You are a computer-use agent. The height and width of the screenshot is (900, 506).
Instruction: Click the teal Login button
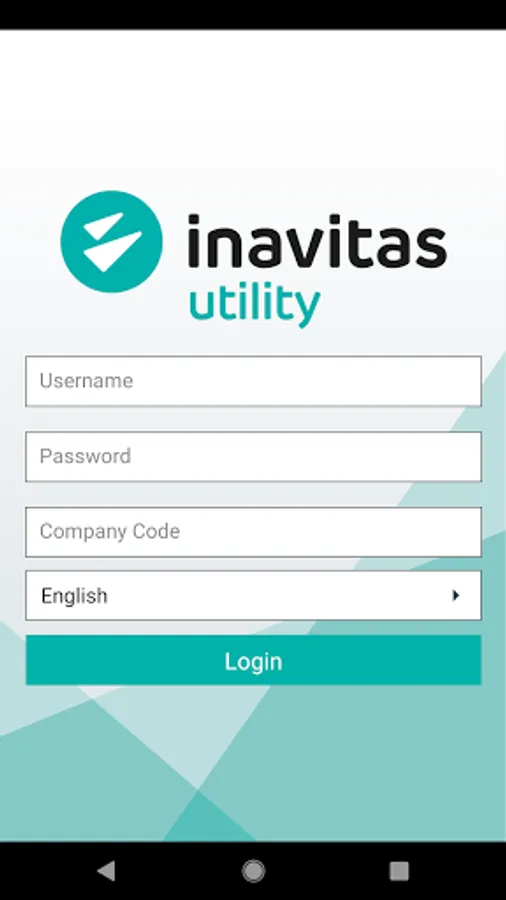click(253, 660)
